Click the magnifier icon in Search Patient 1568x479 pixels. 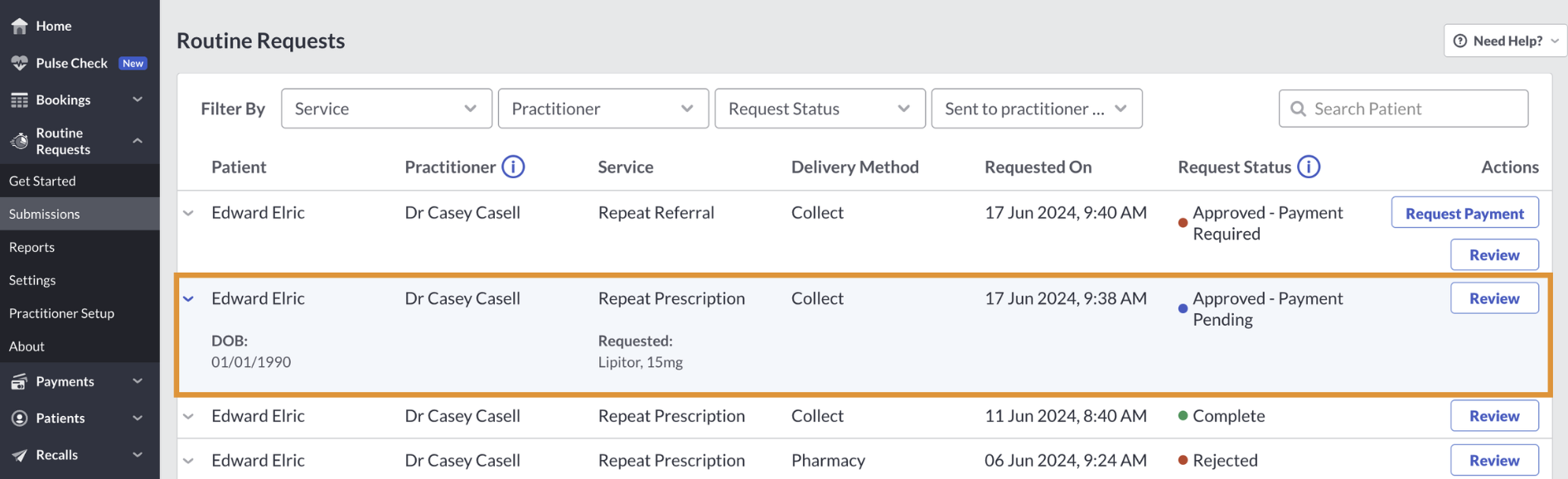(1298, 109)
